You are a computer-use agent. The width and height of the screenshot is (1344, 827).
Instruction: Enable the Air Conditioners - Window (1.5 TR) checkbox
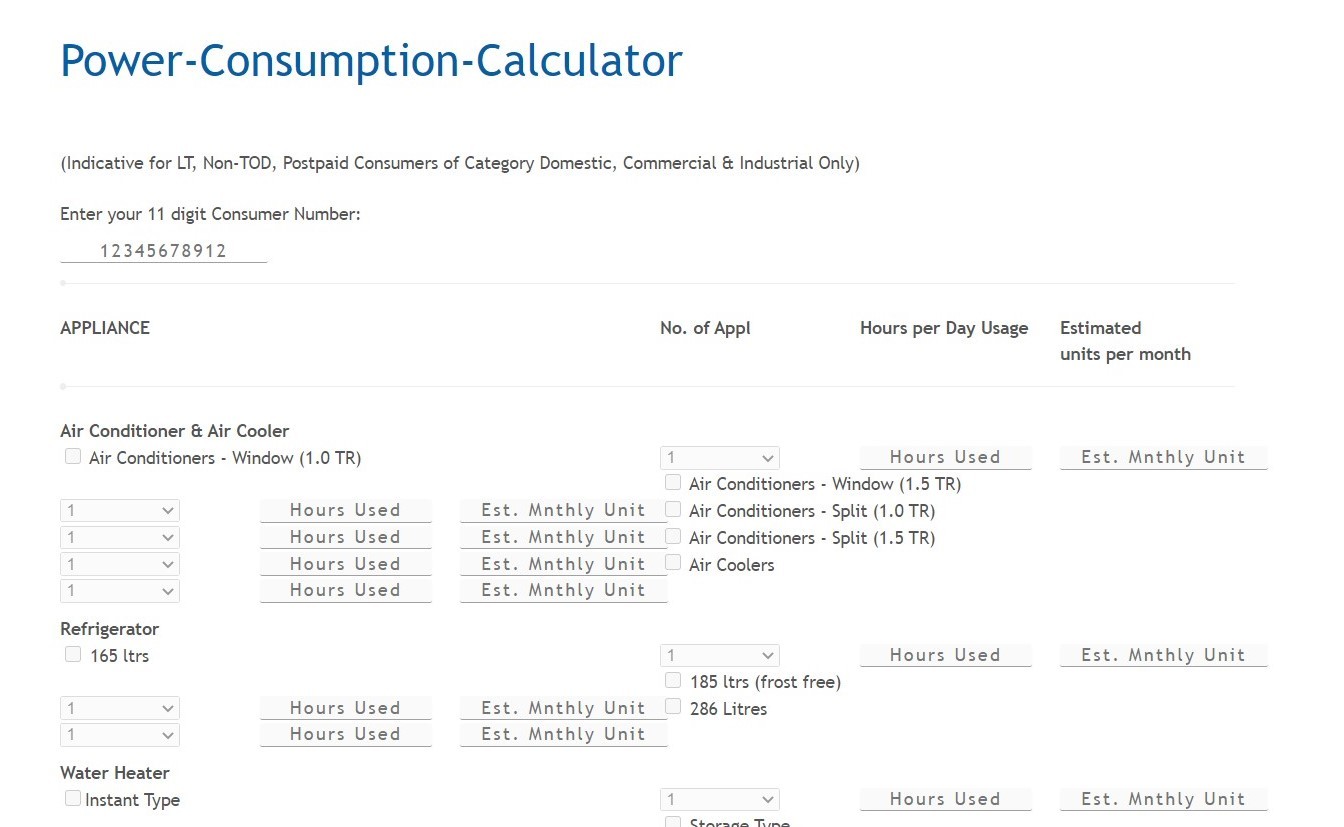click(x=673, y=482)
